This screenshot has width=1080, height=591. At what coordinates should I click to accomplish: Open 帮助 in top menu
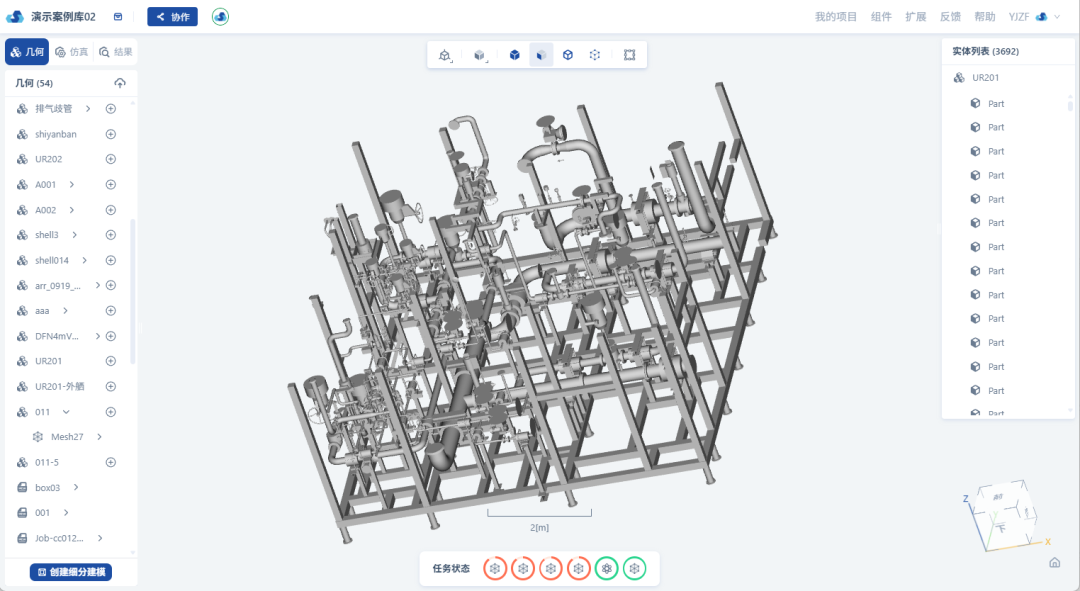(x=984, y=17)
